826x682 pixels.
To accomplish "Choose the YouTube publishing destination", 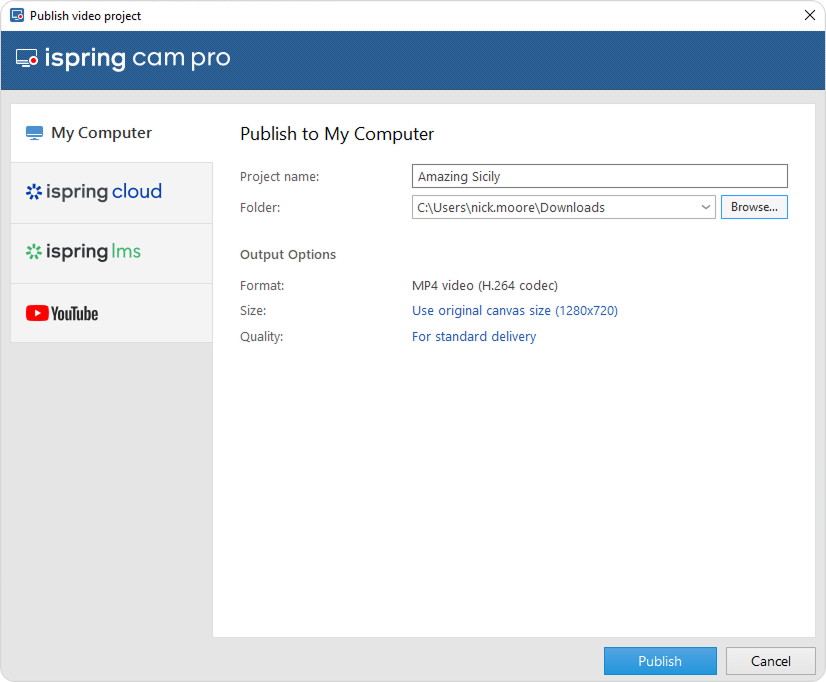I will point(75,313).
